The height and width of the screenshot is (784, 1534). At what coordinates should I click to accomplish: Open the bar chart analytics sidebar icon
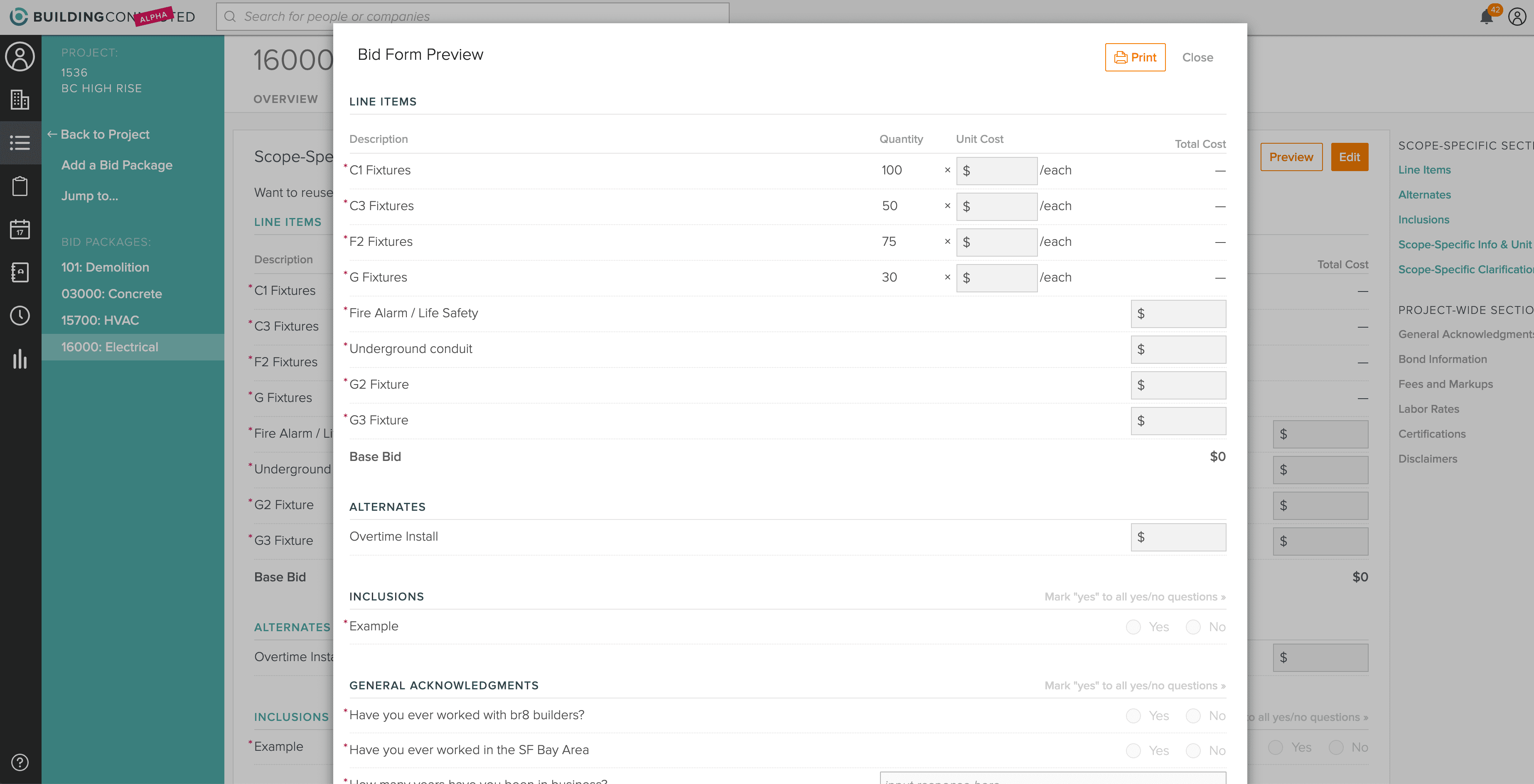[20, 359]
